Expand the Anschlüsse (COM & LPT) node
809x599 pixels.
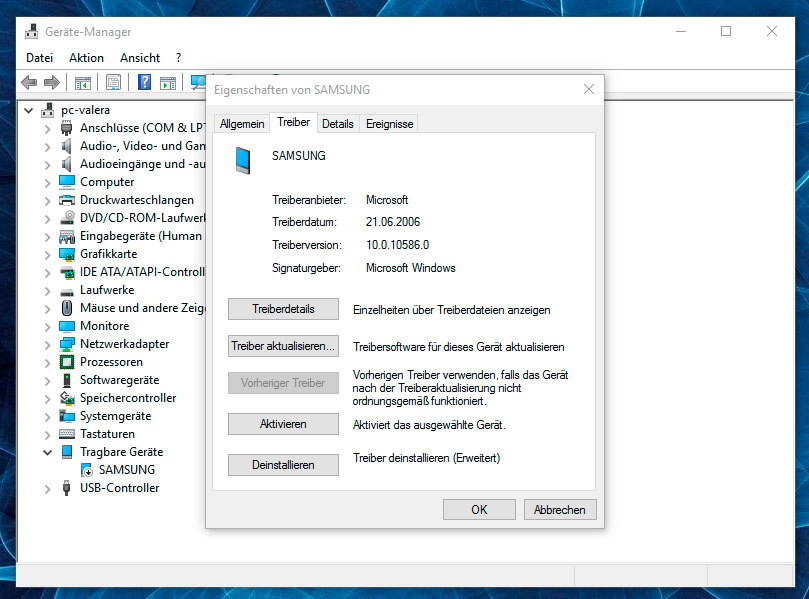point(47,128)
